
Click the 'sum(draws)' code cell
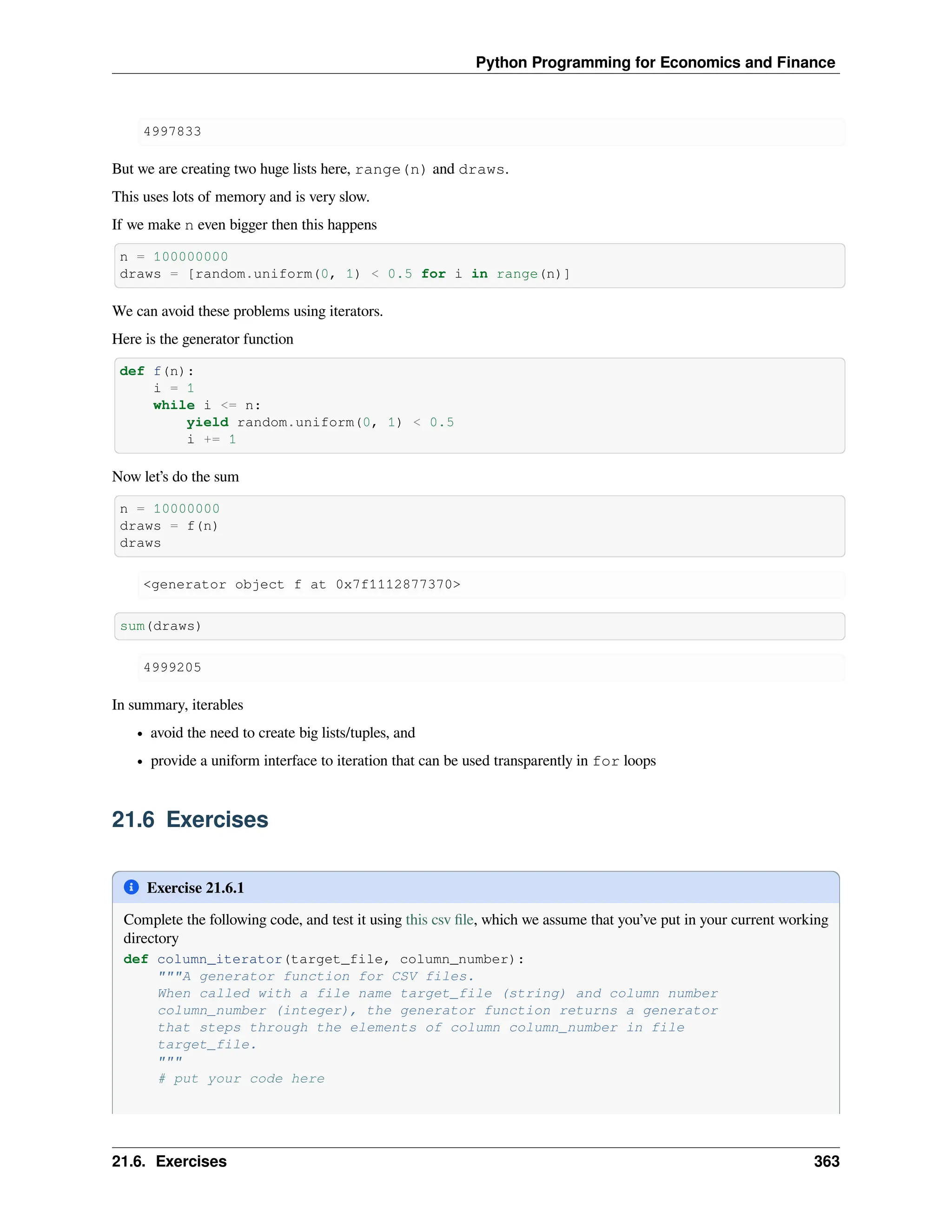(479, 626)
